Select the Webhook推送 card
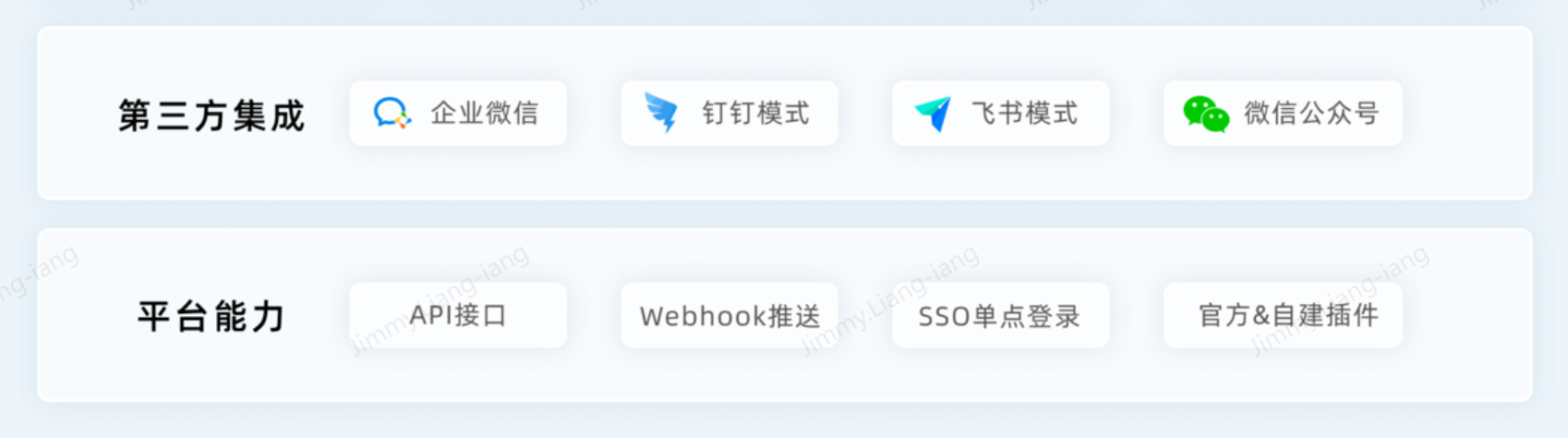 point(730,315)
